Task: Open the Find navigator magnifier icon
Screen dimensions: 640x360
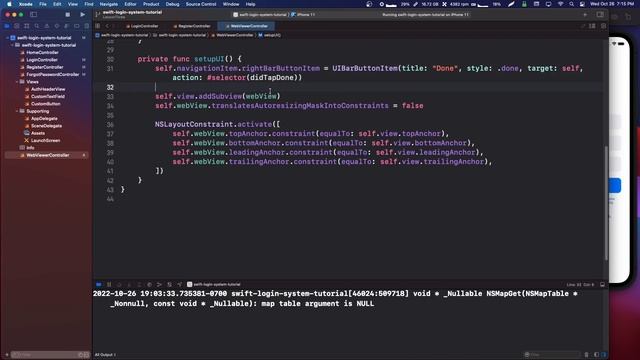Action: (x=37, y=26)
